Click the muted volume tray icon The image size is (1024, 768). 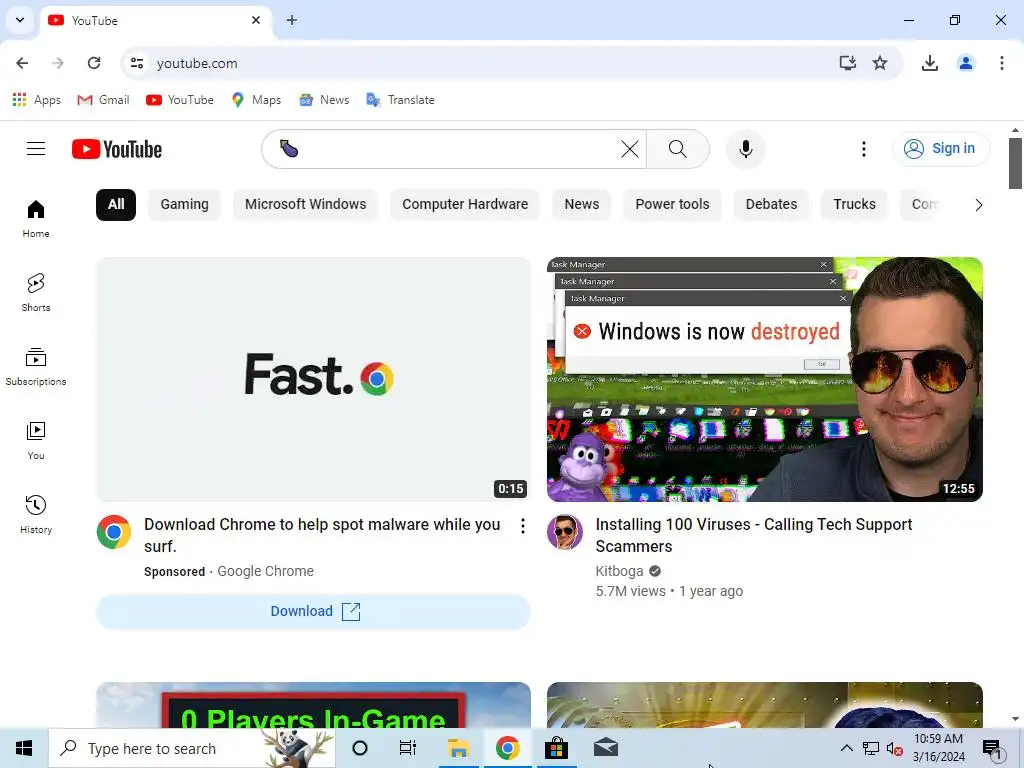click(895, 748)
